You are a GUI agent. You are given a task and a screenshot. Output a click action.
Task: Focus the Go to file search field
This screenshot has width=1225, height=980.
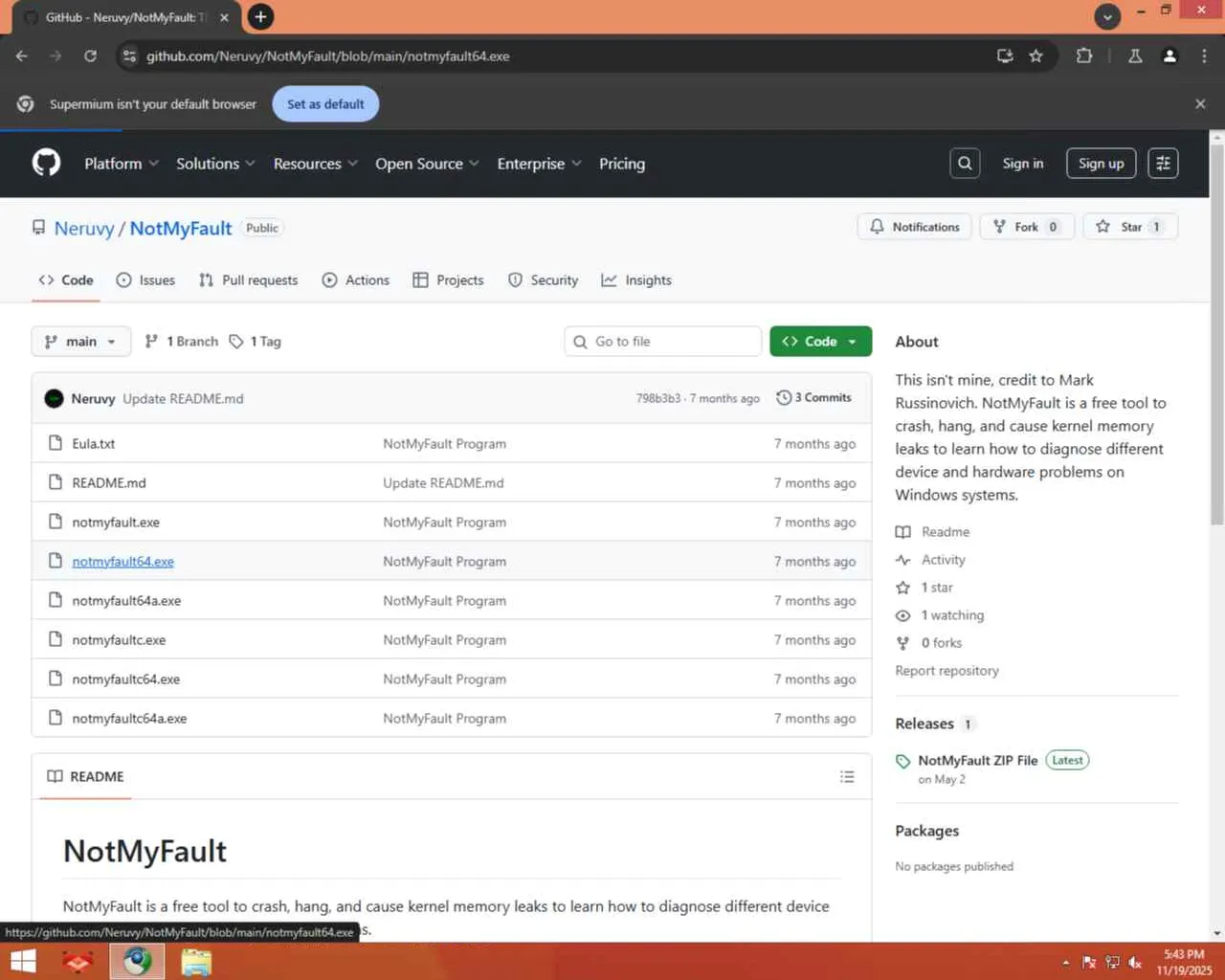663,342
